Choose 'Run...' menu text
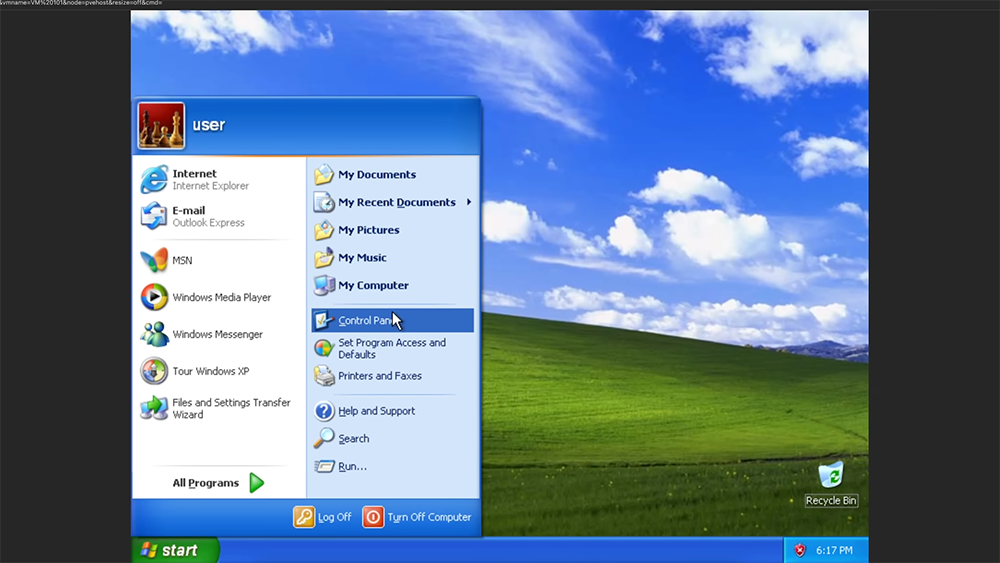Image resolution: width=1000 pixels, height=563 pixels. click(352, 467)
